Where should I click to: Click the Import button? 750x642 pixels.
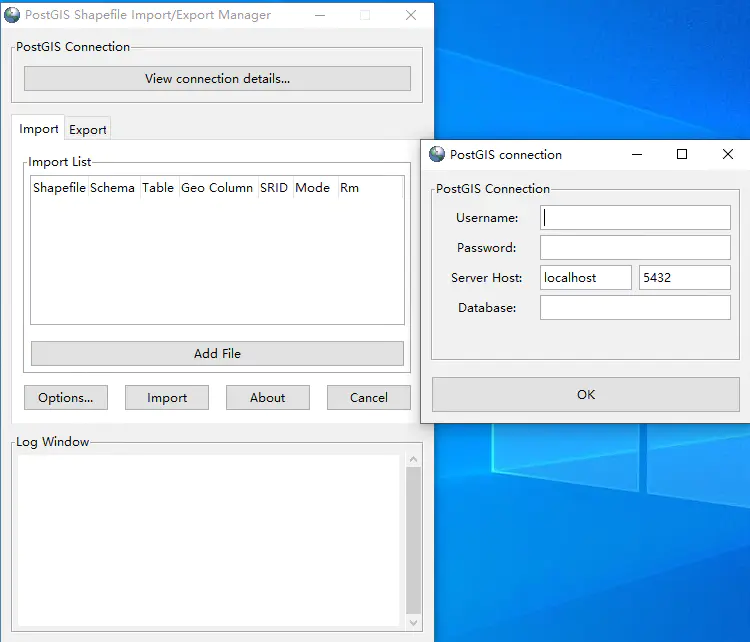[x=167, y=398]
